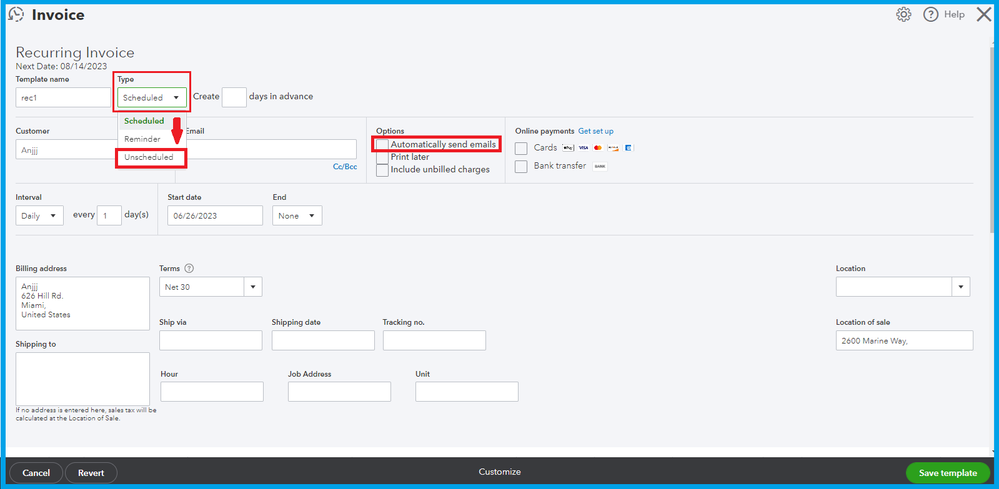Image resolution: width=999 pixels, height=489 pixels.
Task: Click the Discover card icon
Action: (x=613, y=148)
